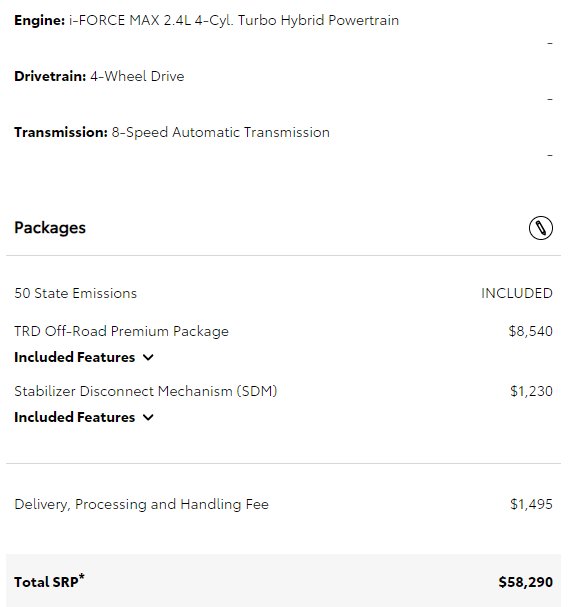Click the Stabilizer Disconnect Mechanism (SDM) name
This screenshot has width=573, height=607.
coord(146,391)
